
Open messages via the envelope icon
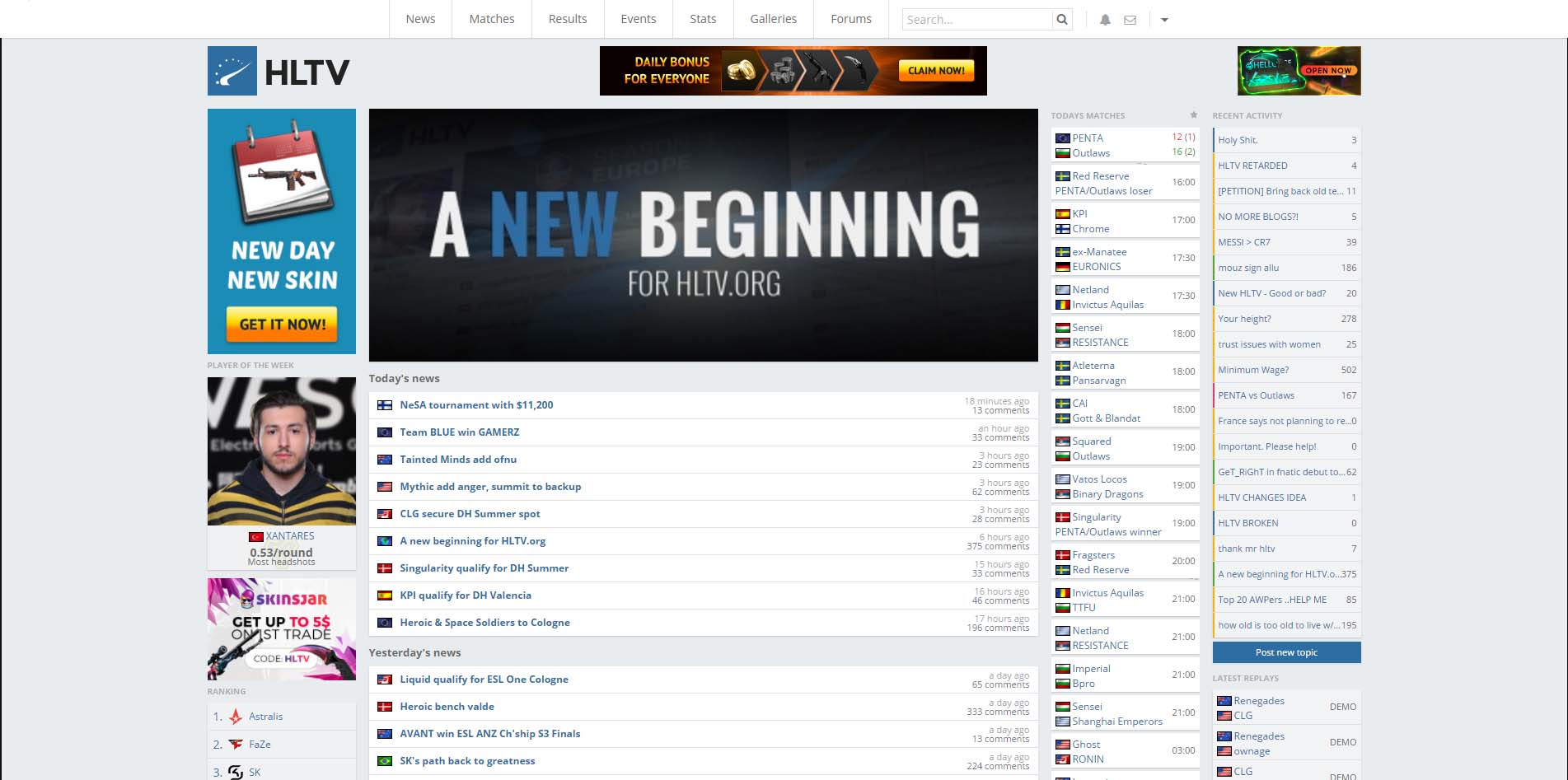[1130, 19]
